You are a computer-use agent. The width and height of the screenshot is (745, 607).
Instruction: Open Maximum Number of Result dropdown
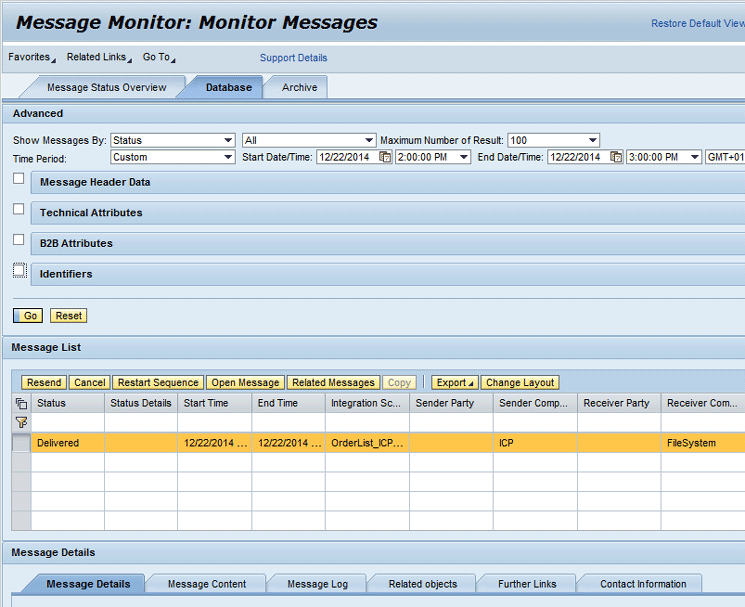pyautogui.click(x=553, y=141)
